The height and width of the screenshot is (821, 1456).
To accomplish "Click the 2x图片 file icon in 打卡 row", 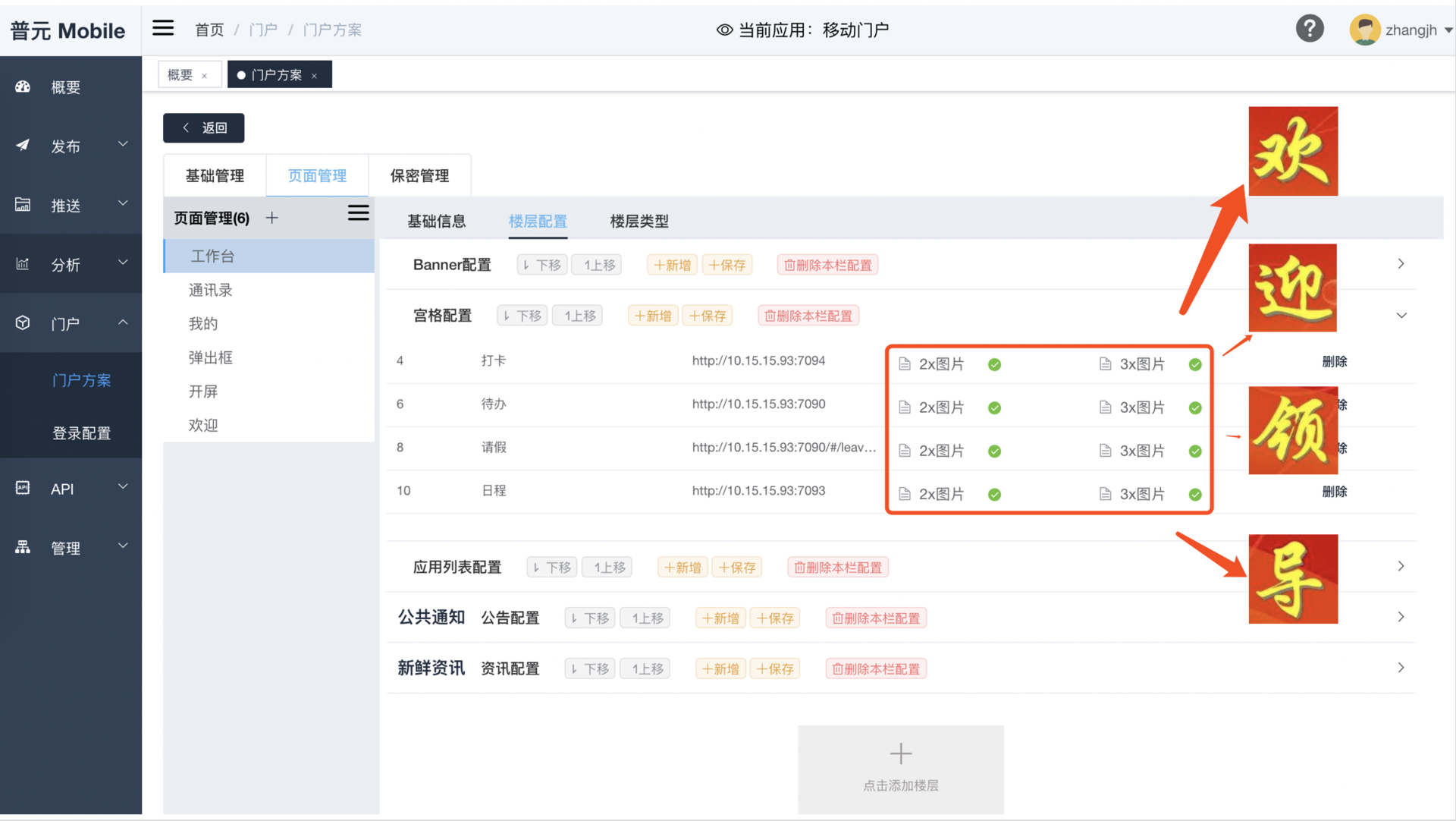I will 904,364.
